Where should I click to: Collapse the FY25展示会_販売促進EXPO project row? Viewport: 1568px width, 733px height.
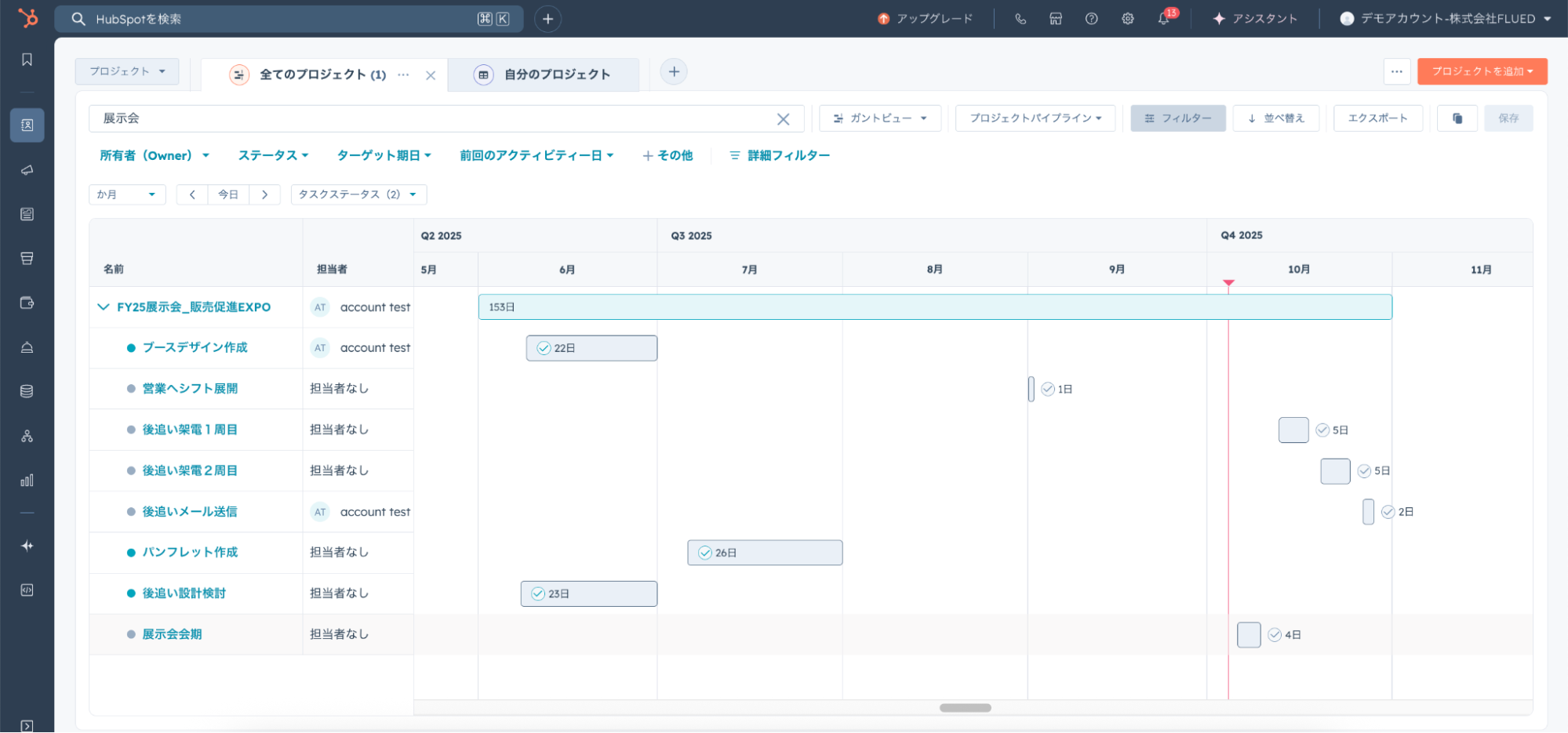(x=103, y=307)
